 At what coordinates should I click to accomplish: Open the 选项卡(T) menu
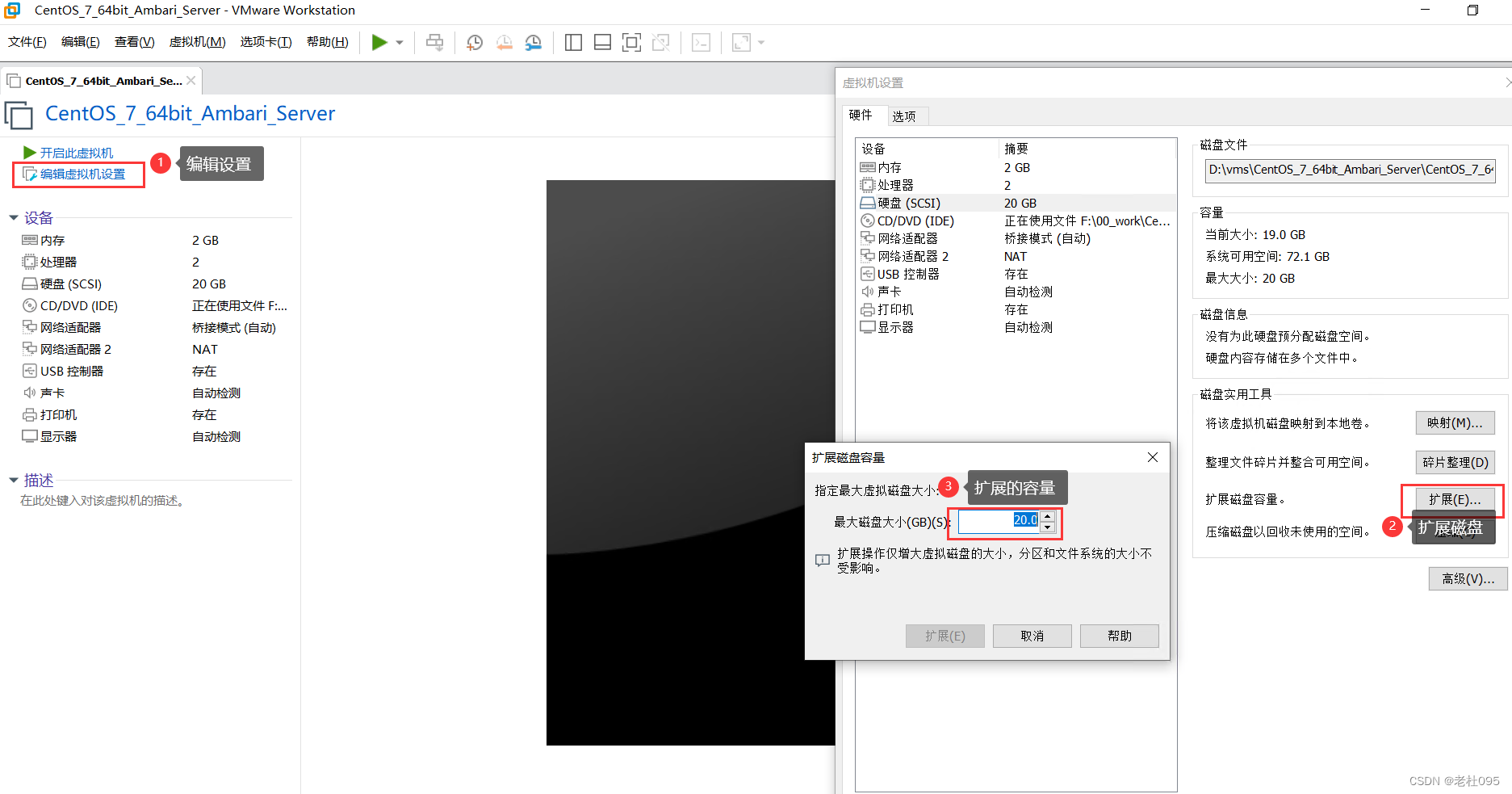click(x=266, y=42)
